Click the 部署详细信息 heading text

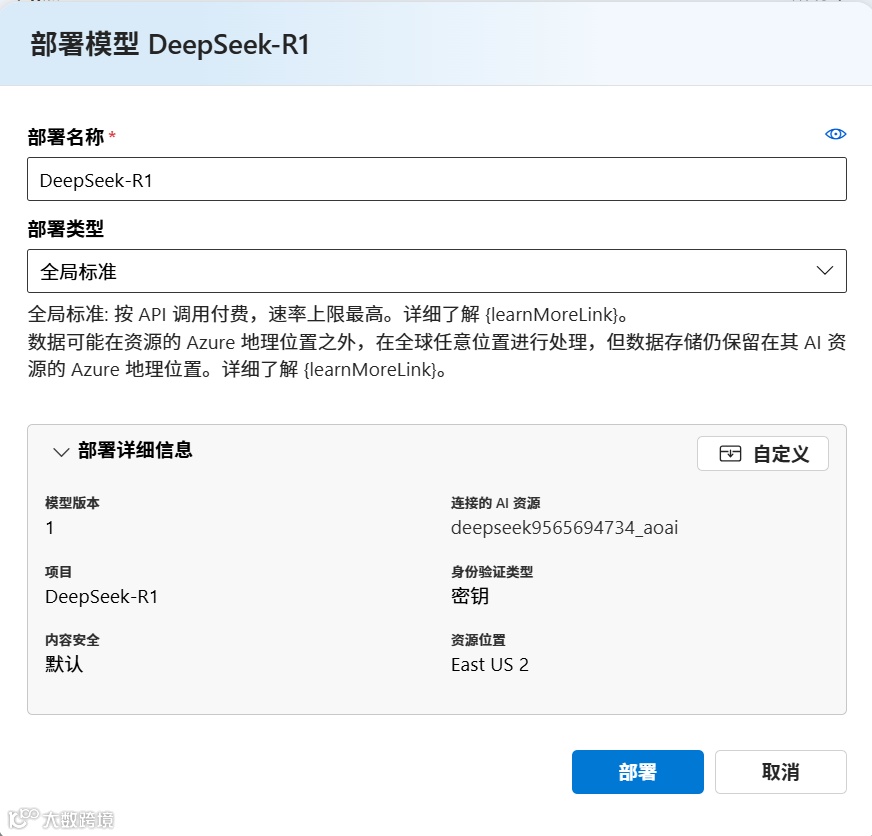click(135, 451)
